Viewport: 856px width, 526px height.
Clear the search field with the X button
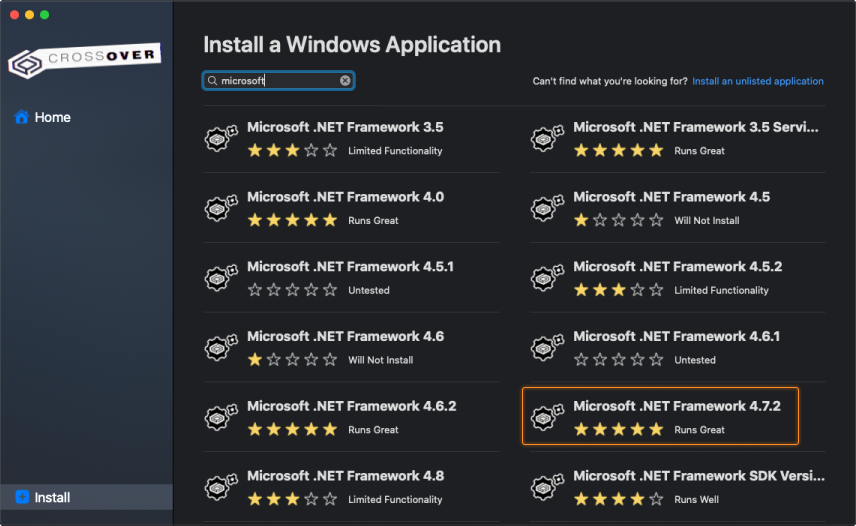point(345,81)
